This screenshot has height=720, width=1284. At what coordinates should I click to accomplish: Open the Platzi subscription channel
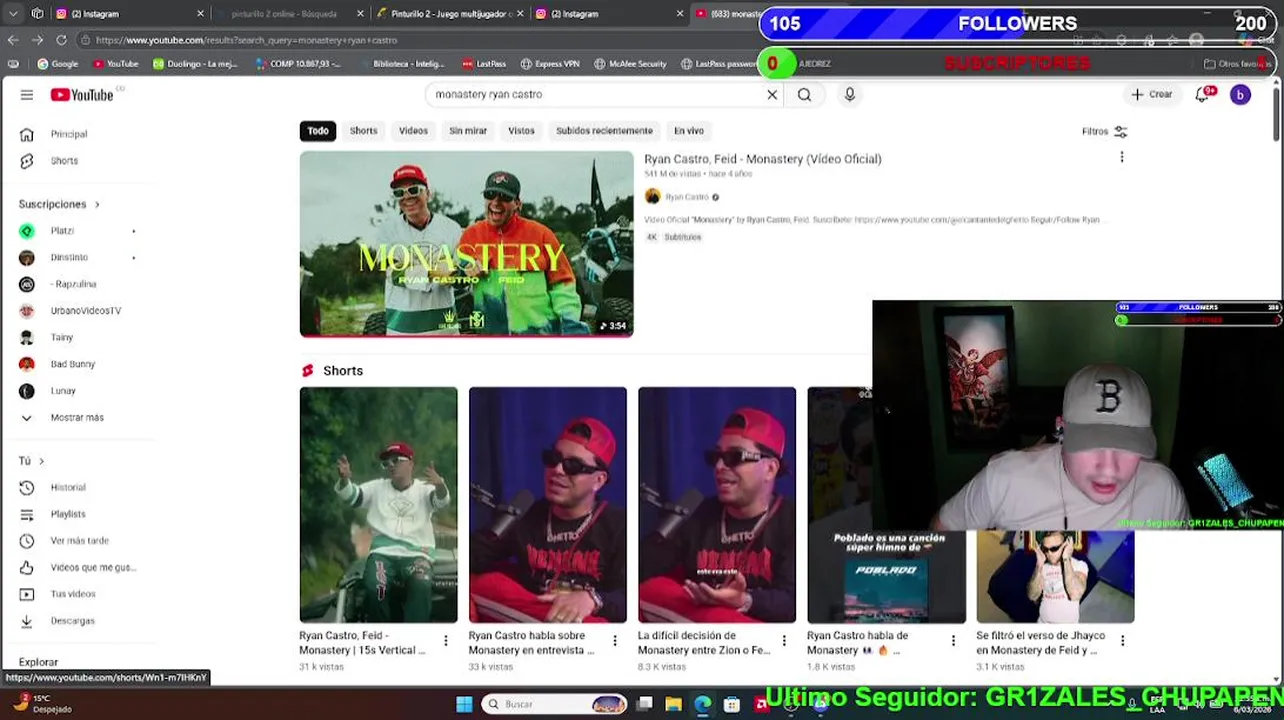[x=62, y=231]
